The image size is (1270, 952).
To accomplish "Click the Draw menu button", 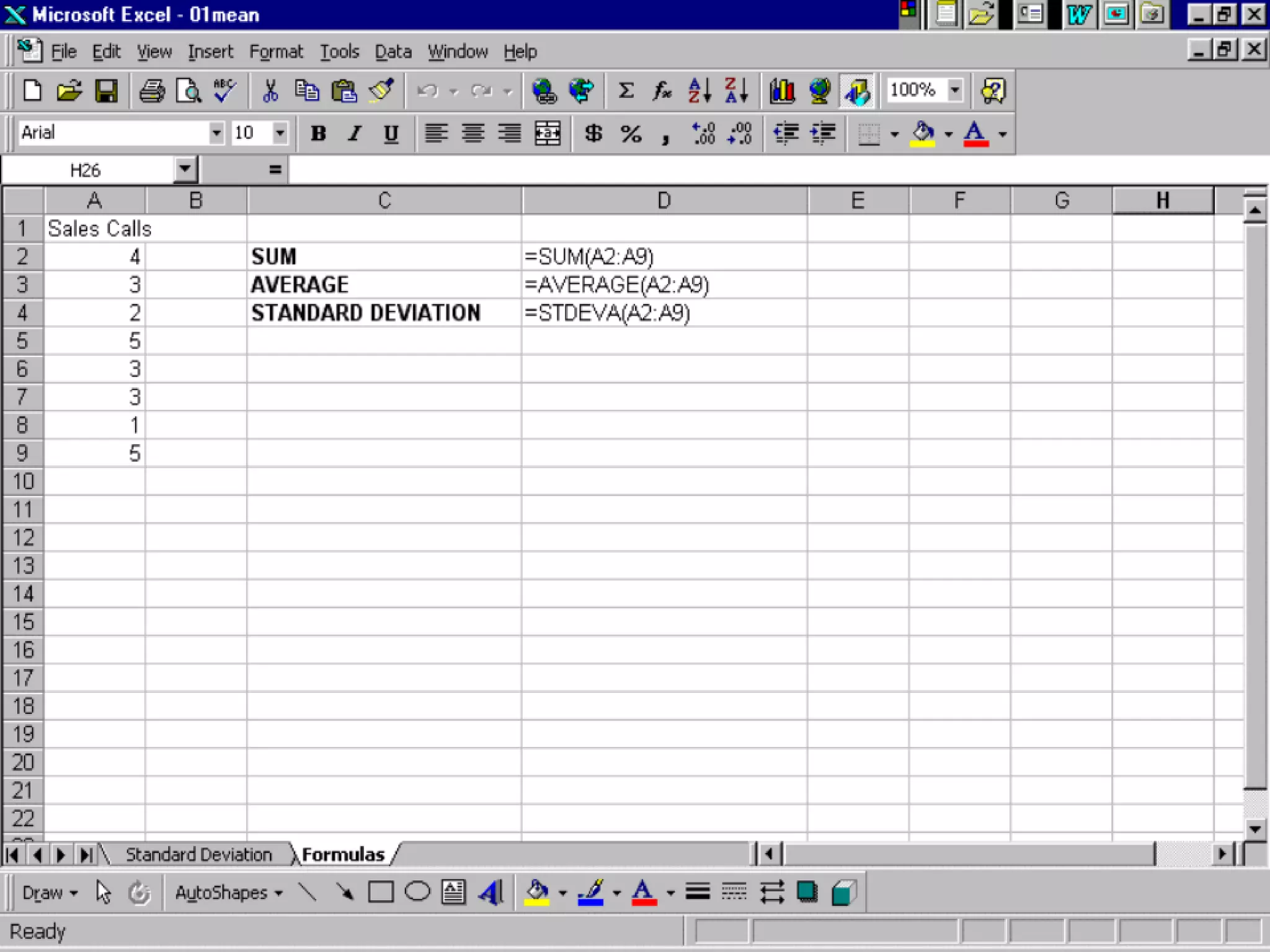I will [x=50, y=892].
